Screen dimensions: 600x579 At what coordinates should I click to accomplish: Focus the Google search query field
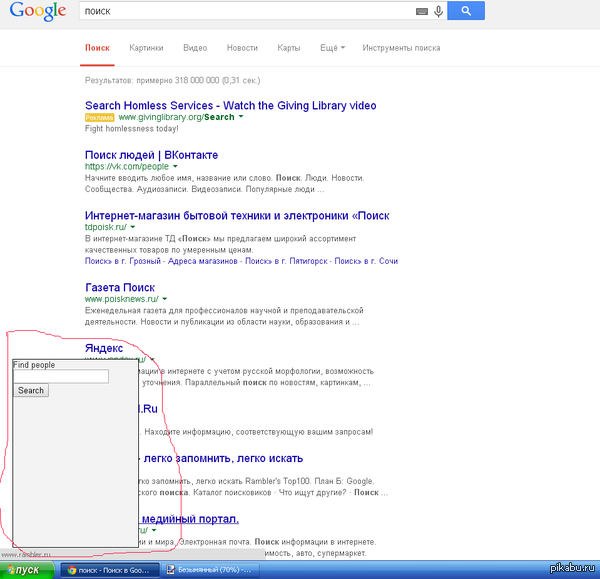point(245,11)
